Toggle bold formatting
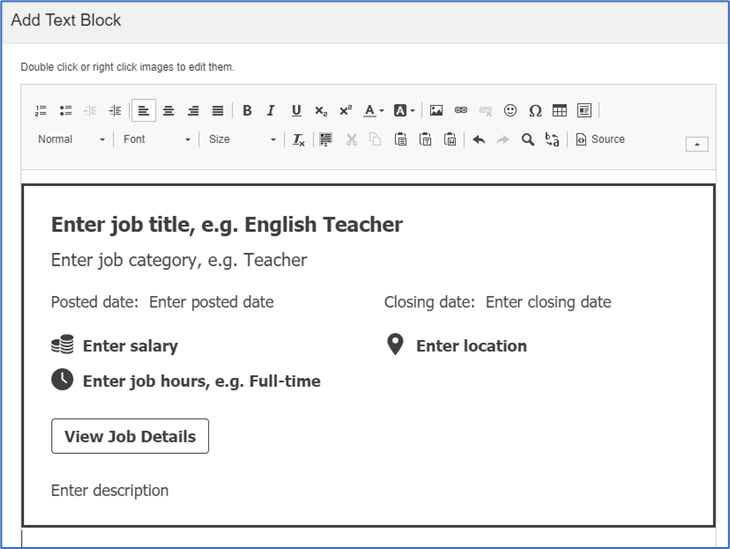 point(247,111)
